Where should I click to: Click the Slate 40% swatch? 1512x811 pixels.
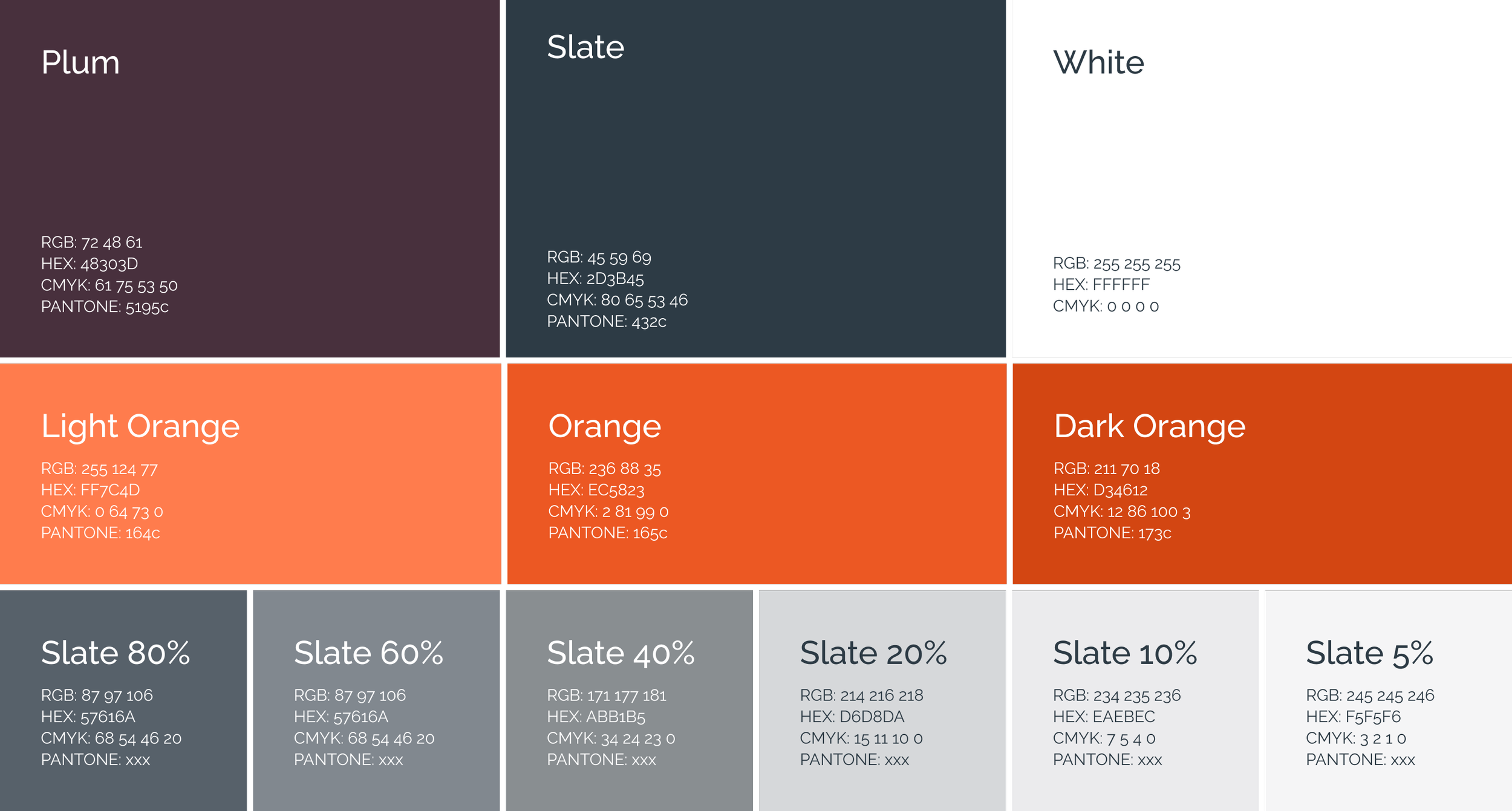(629, 702)
